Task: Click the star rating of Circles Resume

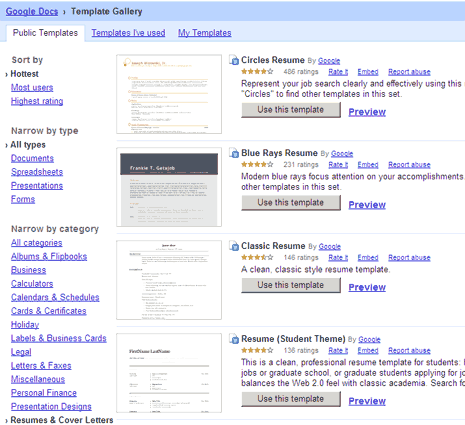Action: tap(257, 72)
